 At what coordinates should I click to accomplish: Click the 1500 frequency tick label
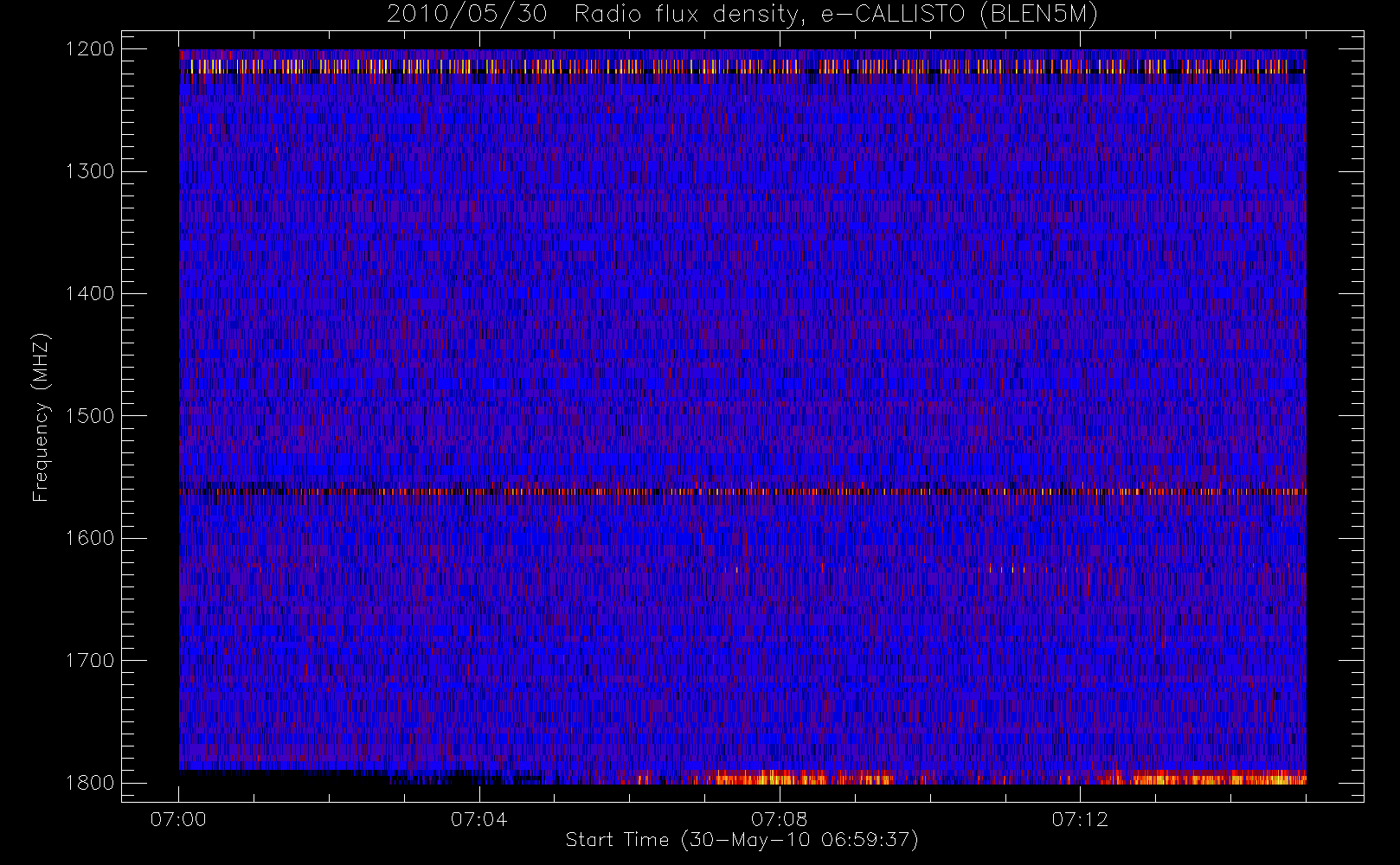91,416
